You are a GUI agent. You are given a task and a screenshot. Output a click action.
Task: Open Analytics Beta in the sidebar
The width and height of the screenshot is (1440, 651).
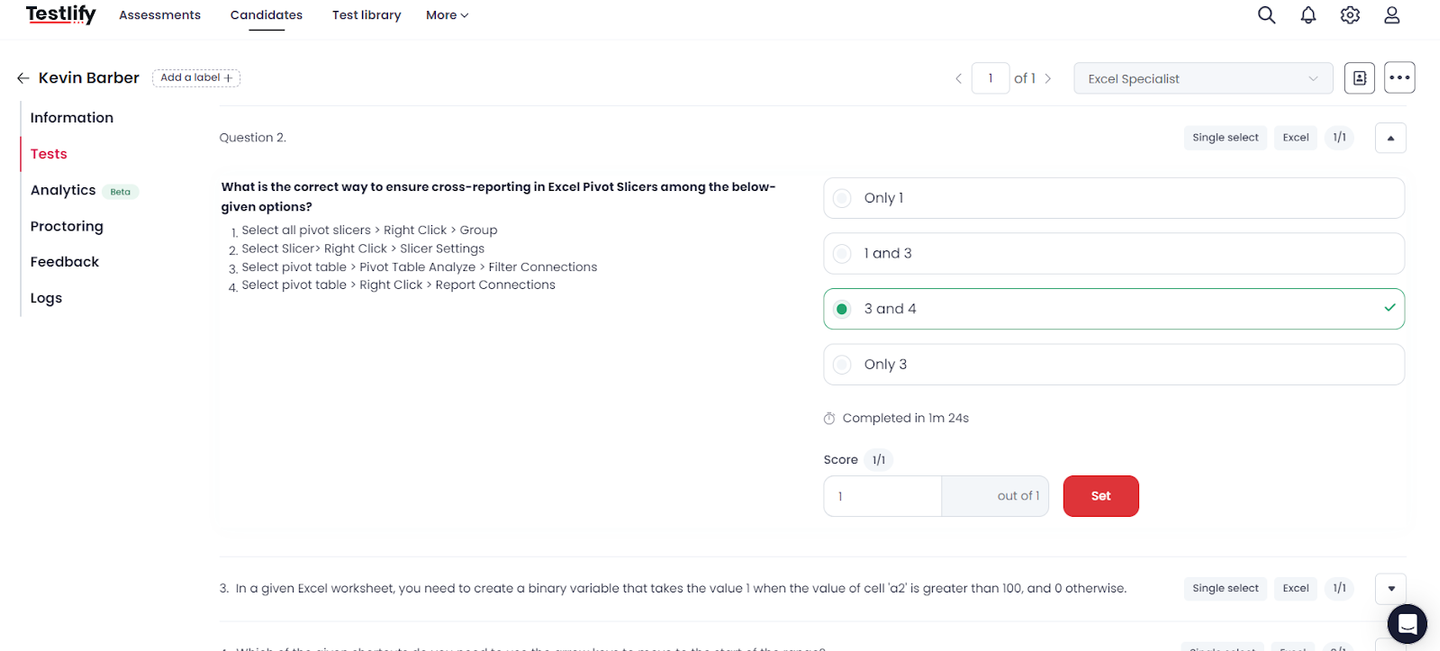(84, 190)
